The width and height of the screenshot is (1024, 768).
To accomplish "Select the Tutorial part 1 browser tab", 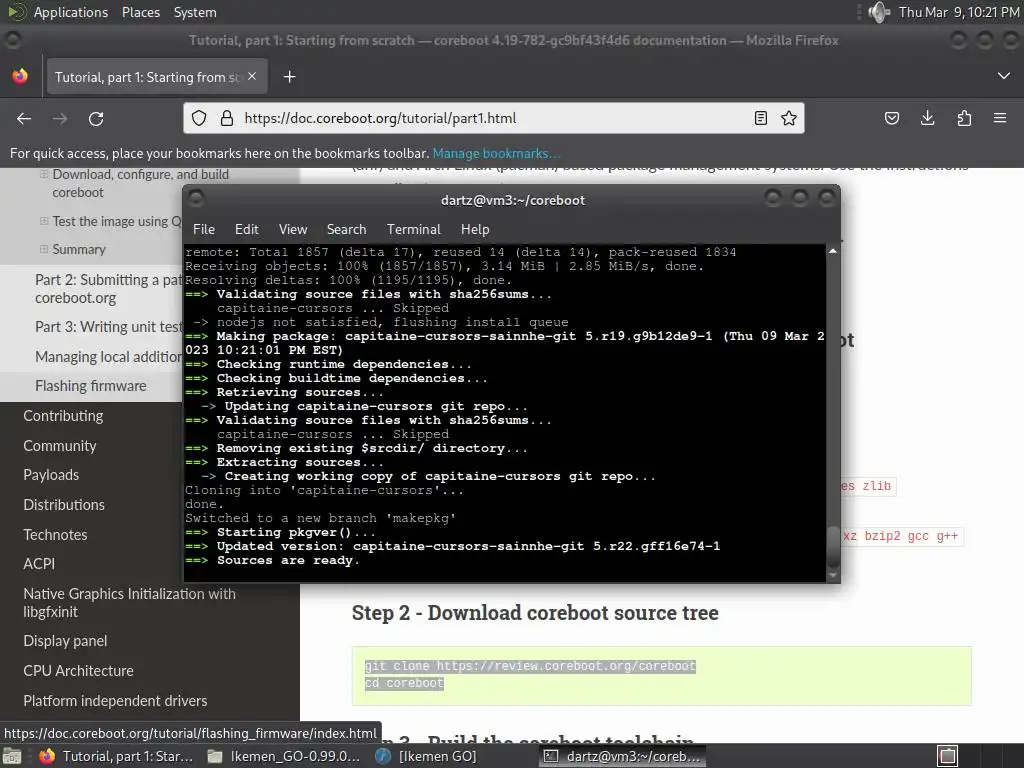I will 157,77.
